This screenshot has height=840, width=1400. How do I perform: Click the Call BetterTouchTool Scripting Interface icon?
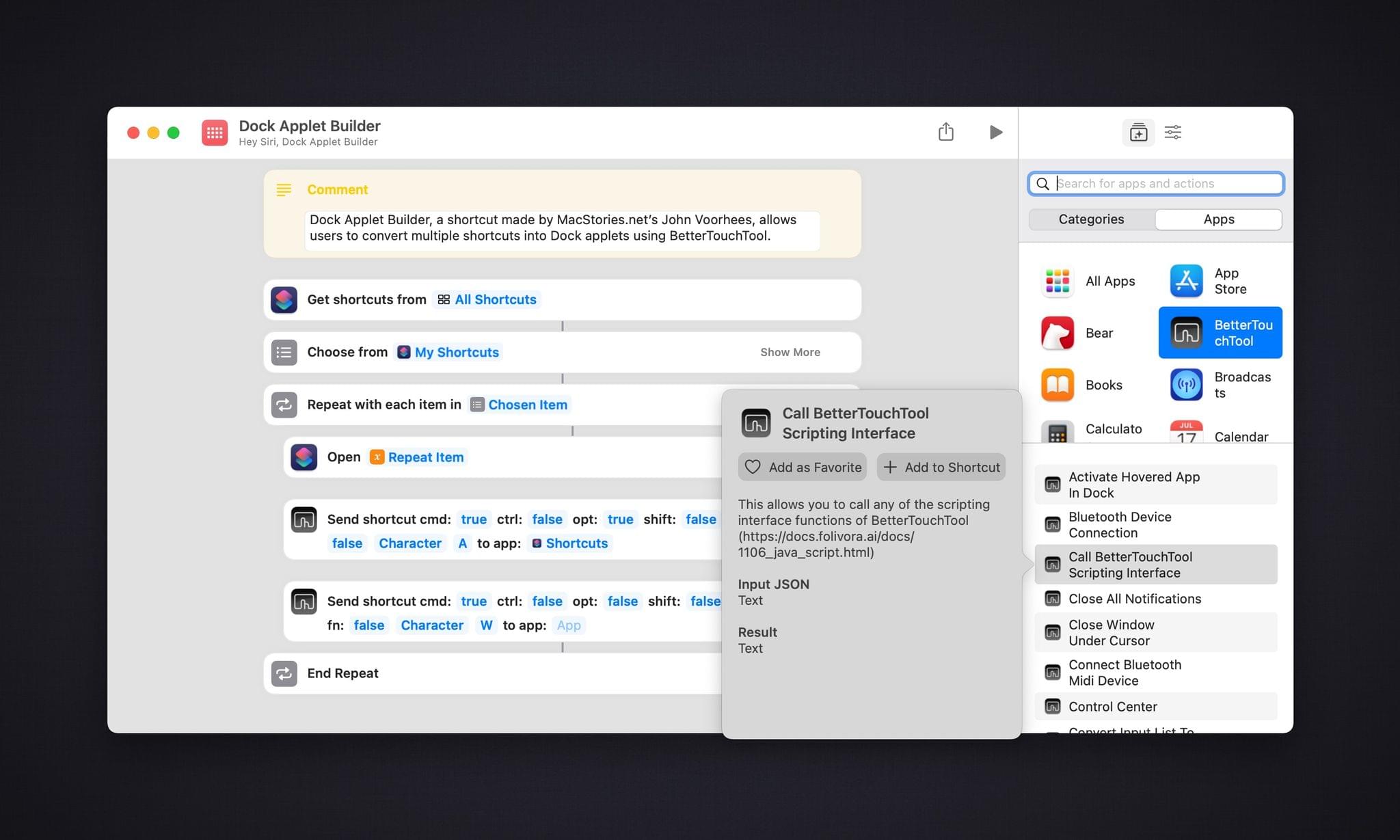[1051, 564]
